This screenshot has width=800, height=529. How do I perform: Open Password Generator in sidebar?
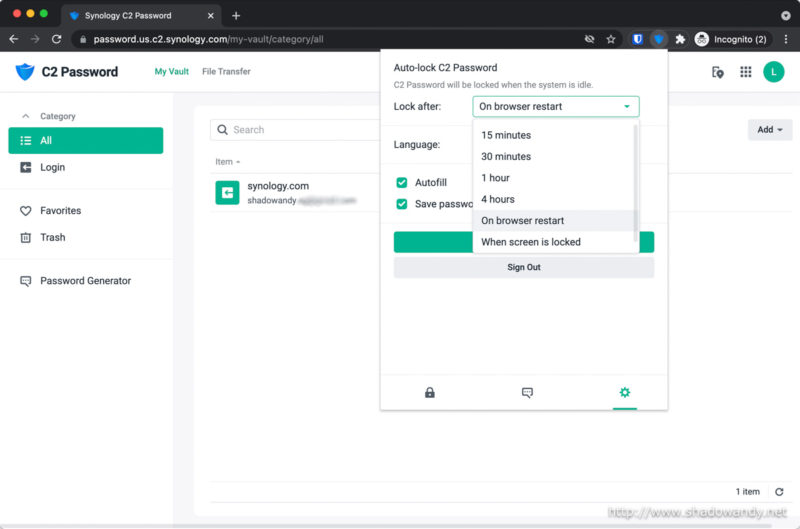point(85,281)
